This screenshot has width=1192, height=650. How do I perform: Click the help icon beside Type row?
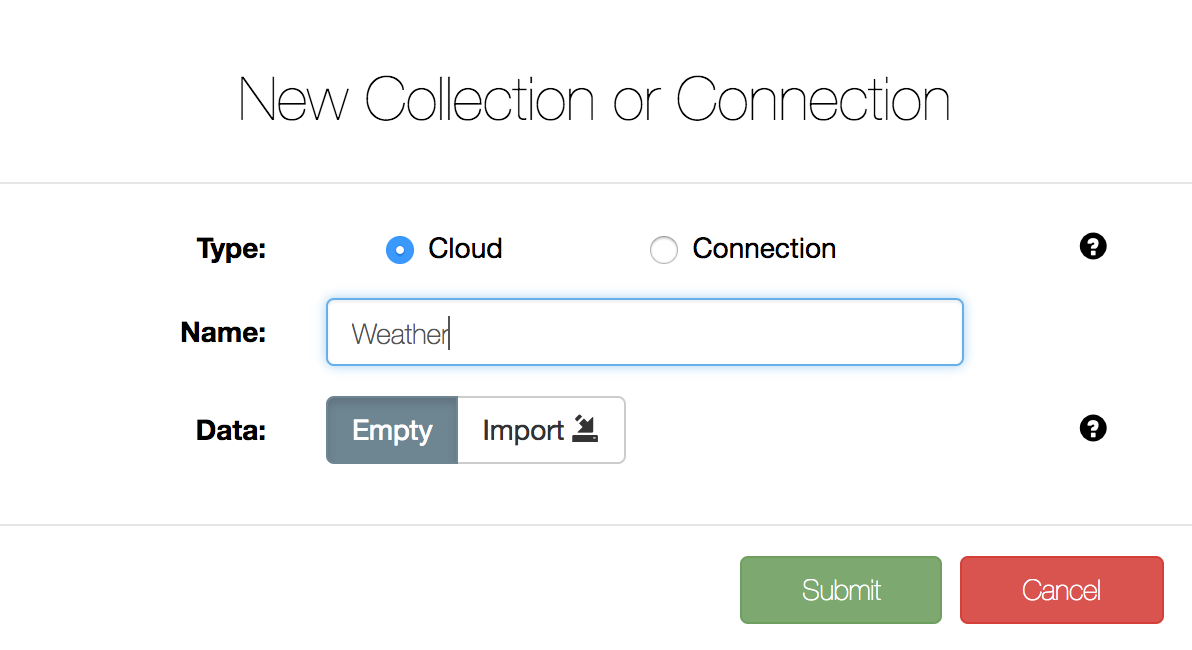point(1092,246)
